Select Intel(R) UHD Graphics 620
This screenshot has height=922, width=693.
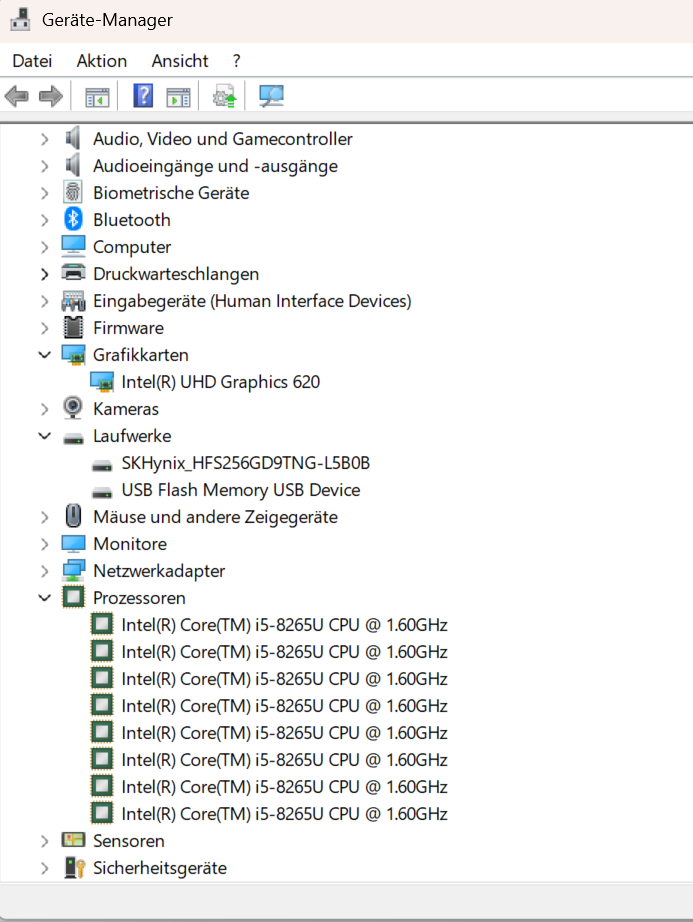[x=220, y=382]
